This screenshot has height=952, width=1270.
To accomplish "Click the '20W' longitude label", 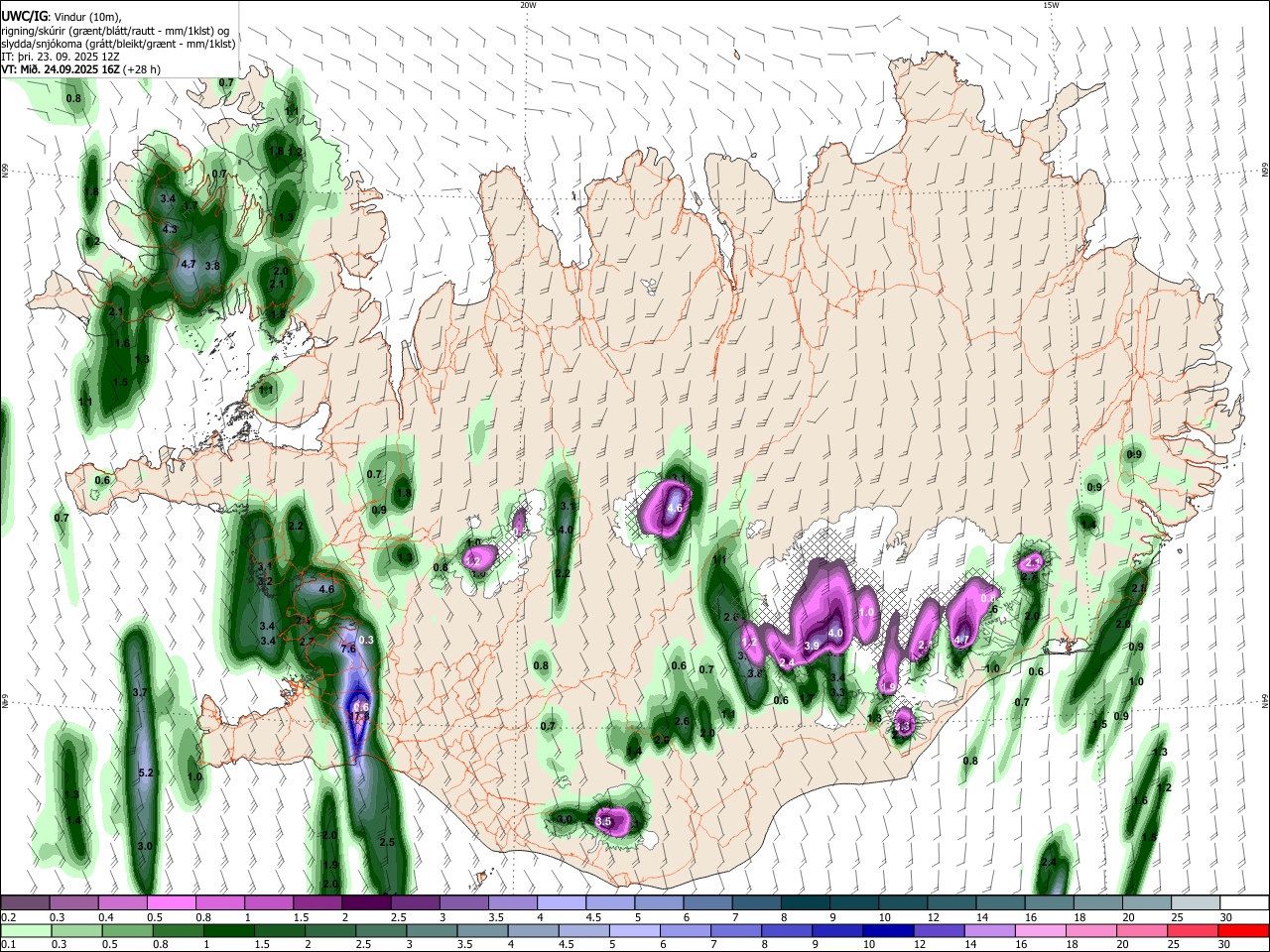I will pos(528,5).
